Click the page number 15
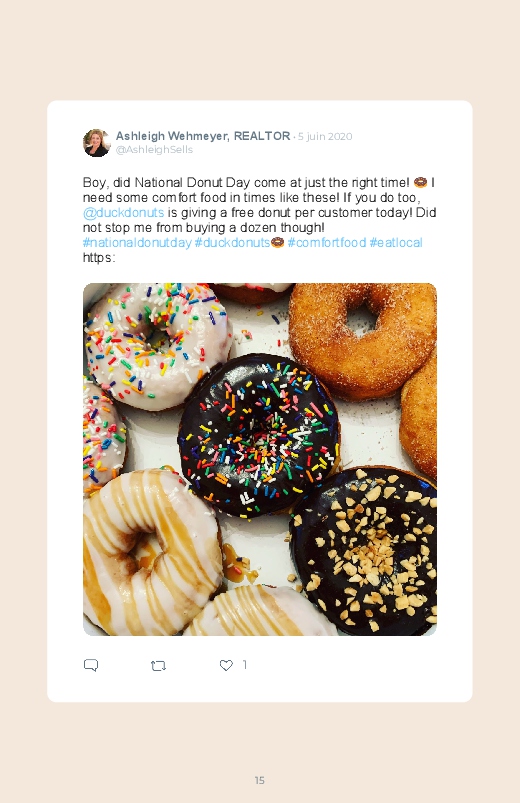The width and height of the screenshot is (520, 803). coord(260,780)
